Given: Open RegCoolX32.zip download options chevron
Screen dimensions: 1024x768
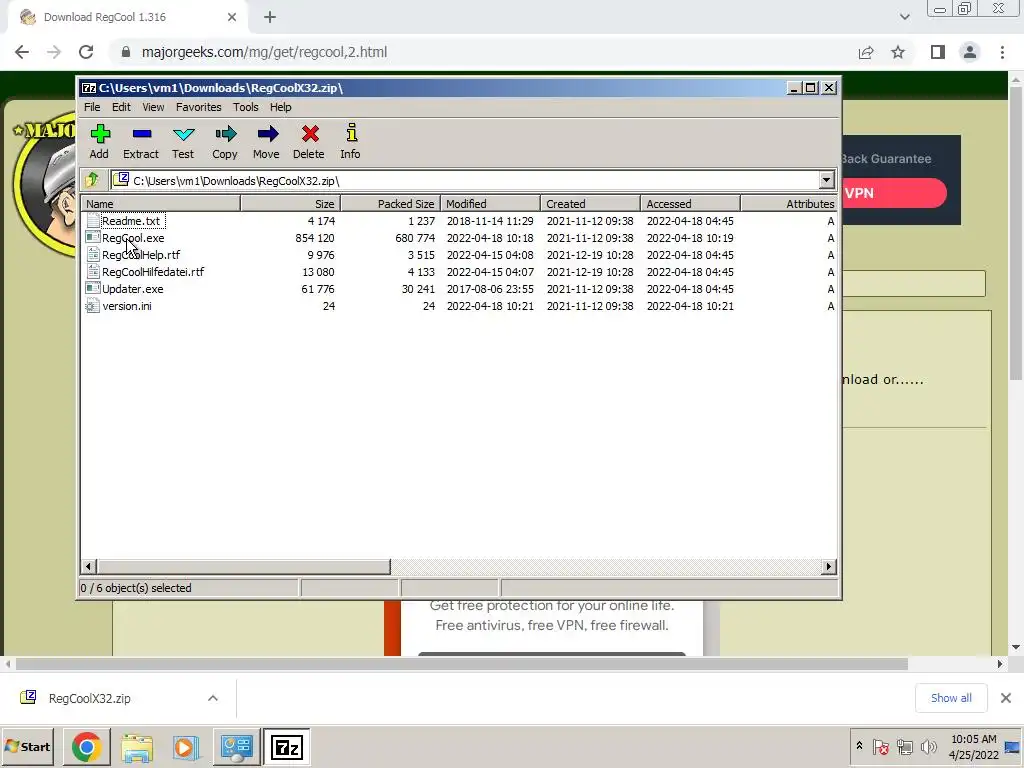Looking at the screenshot, I should click(213, 698).
